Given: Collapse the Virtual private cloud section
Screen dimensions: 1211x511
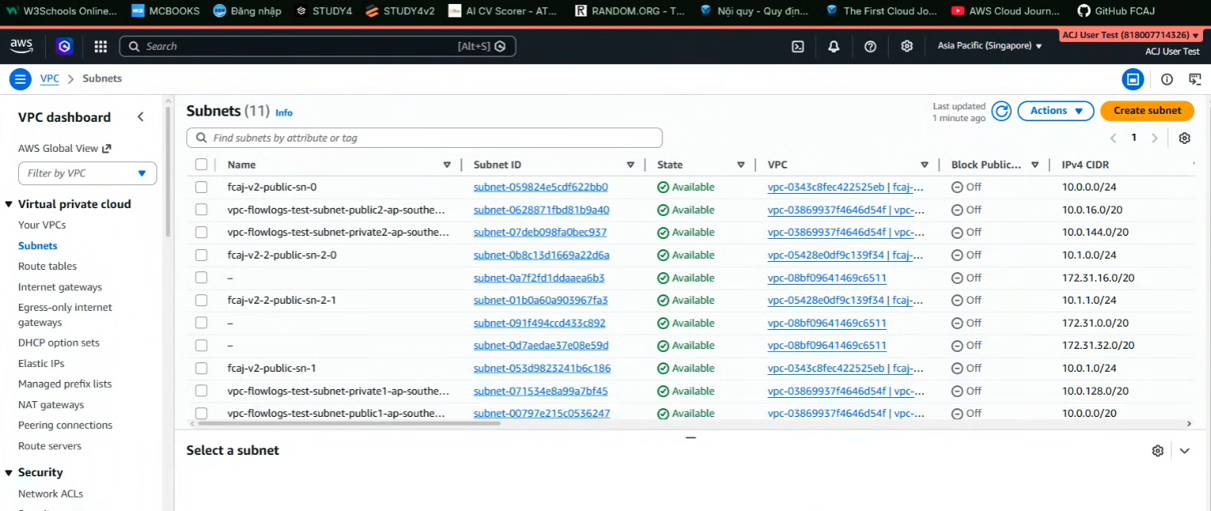Looking at the screenshot, I should (9, 204).
